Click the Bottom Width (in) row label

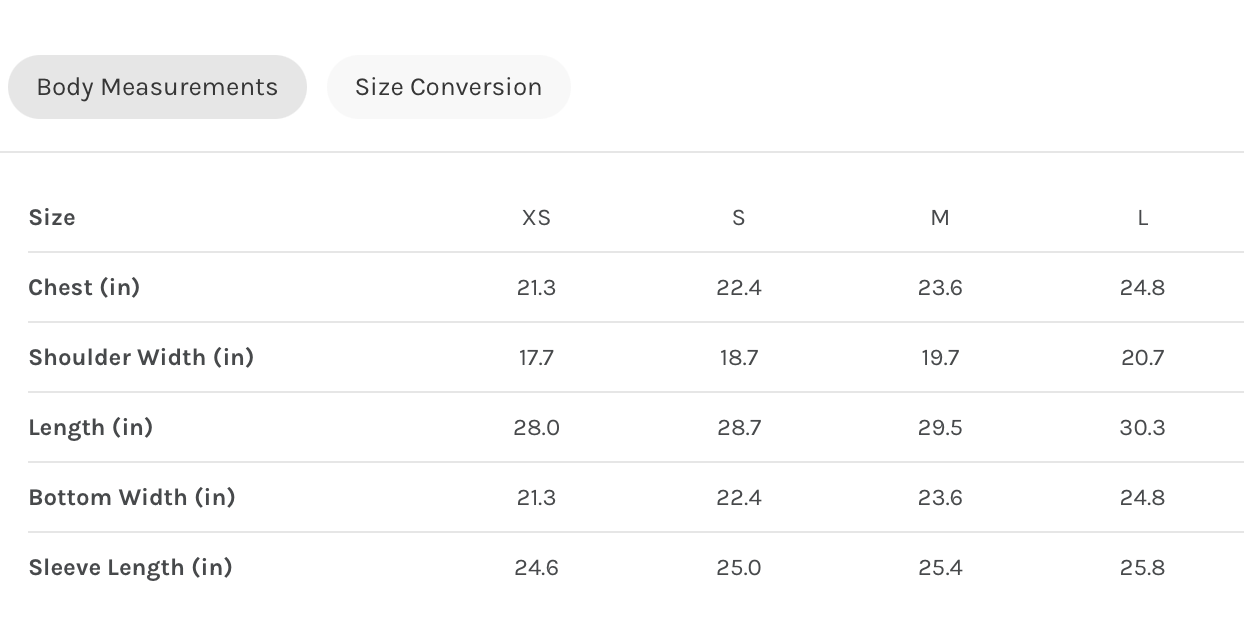tap(132, 498)
